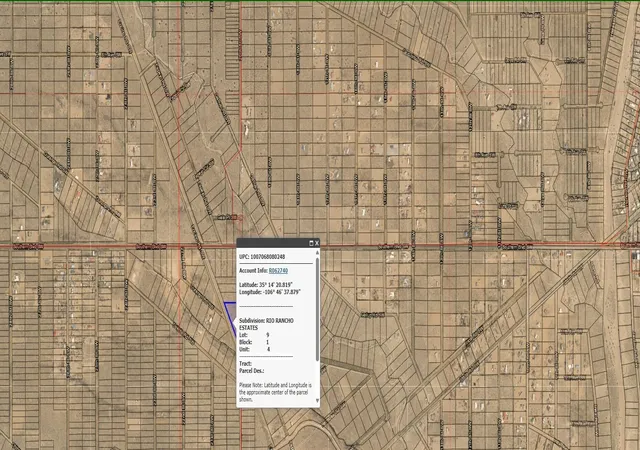640x450 pixels.
Task: Click the Account Info label
Action: tap(253, 270)
